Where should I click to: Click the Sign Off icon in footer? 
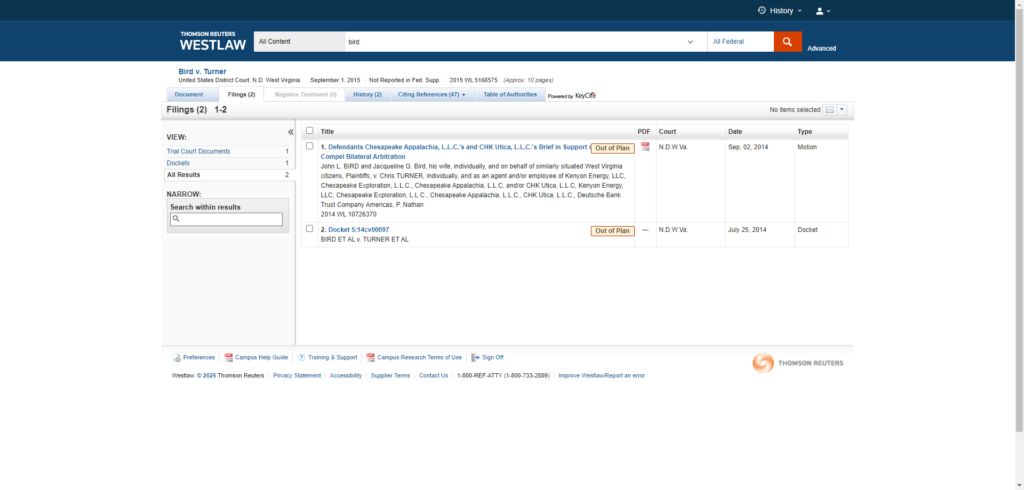475,357
